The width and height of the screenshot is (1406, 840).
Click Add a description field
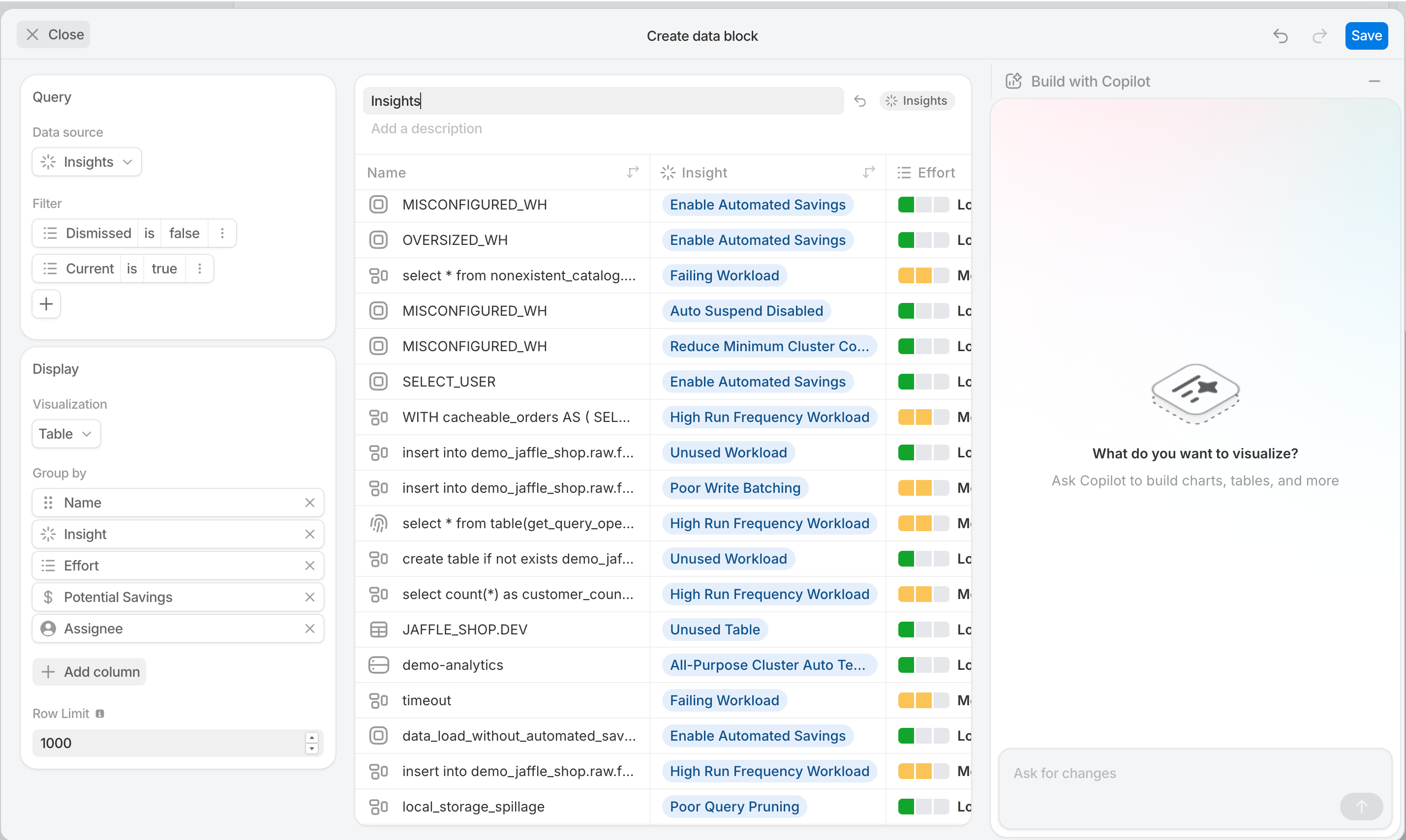coord(427,128)
